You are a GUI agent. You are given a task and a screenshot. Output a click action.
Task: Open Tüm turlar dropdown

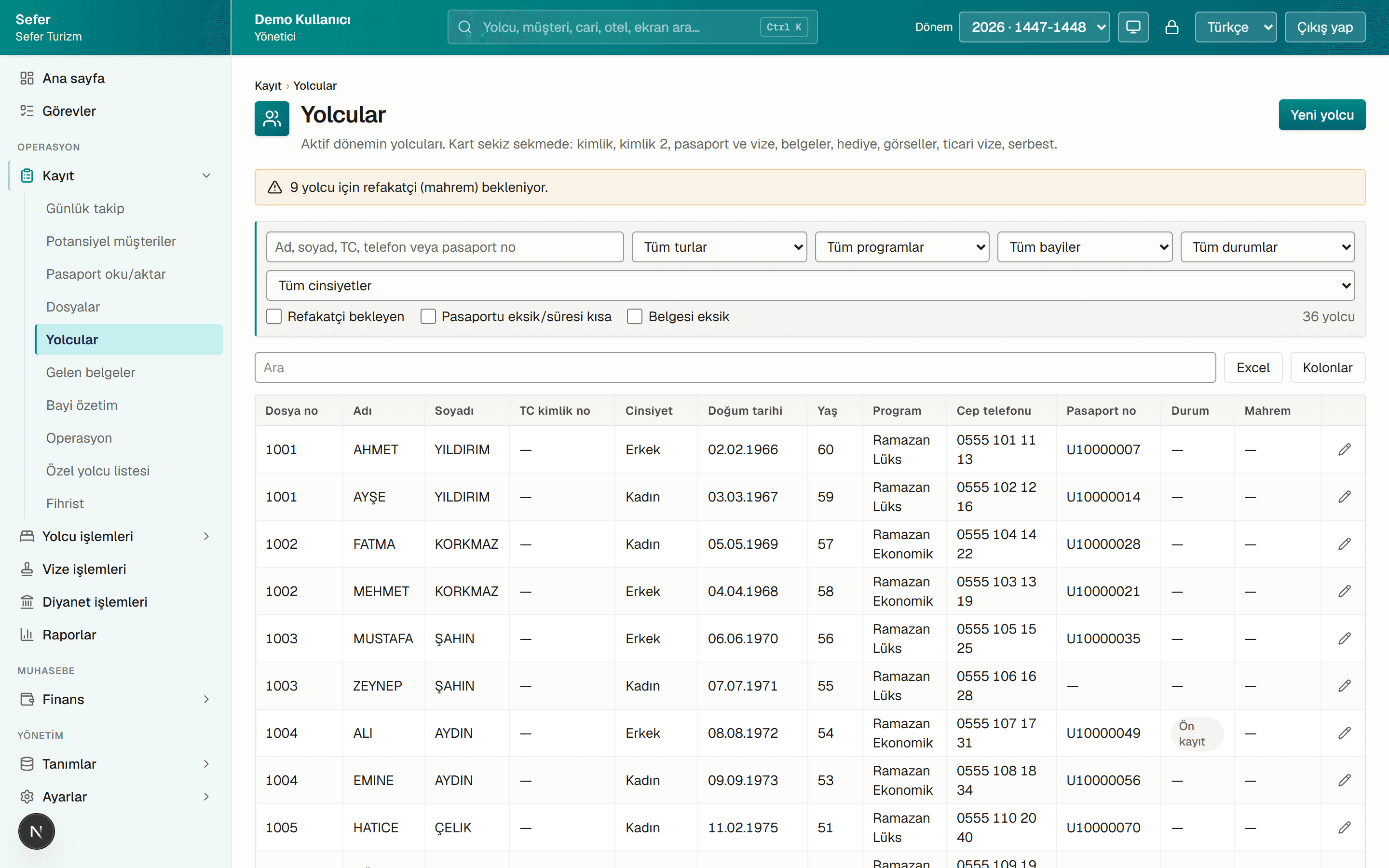(x=719, y=247)
